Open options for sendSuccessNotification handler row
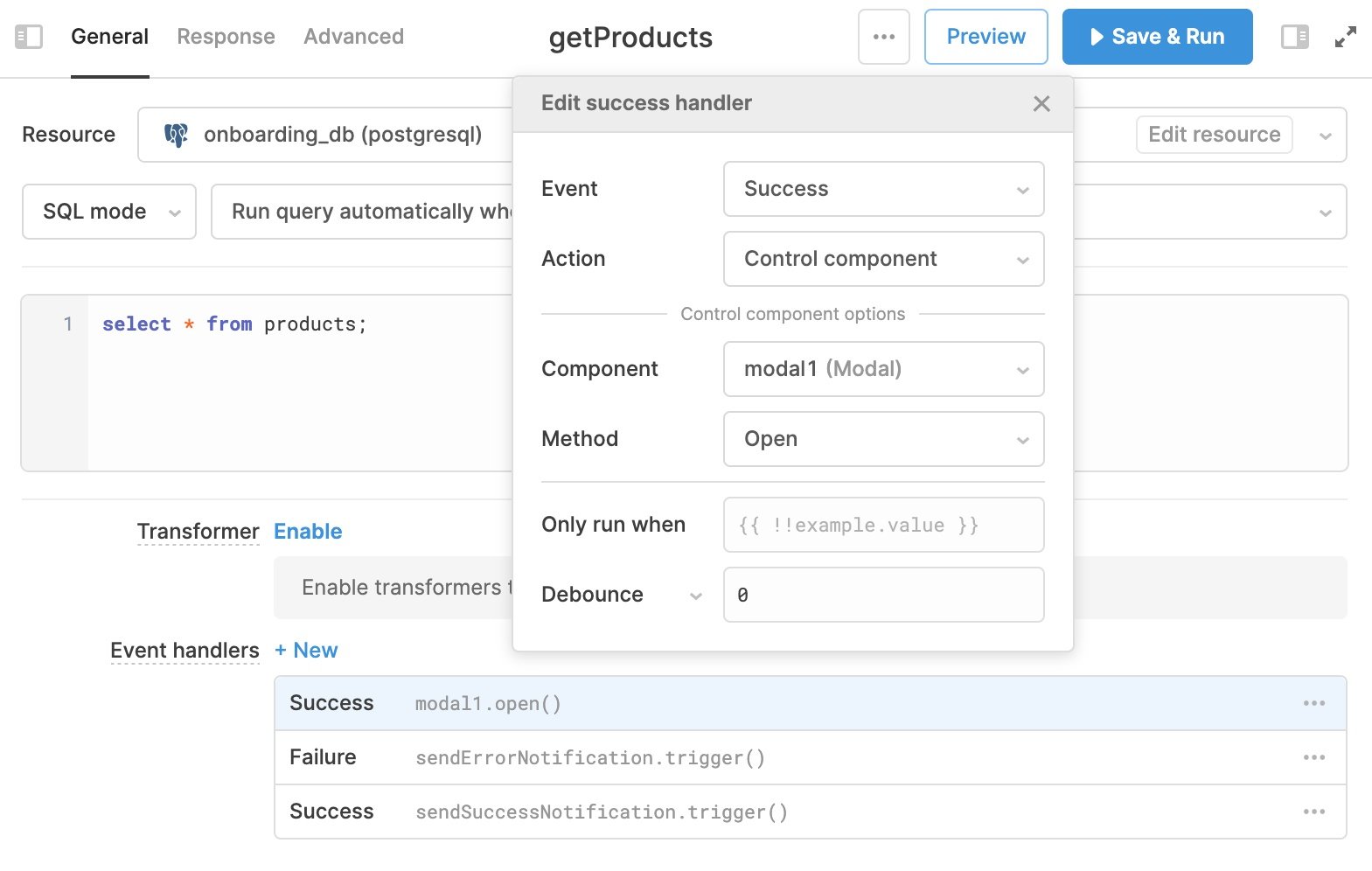Image resolution: width=1372 pixels, height=871 pixels. point(1314,812)
